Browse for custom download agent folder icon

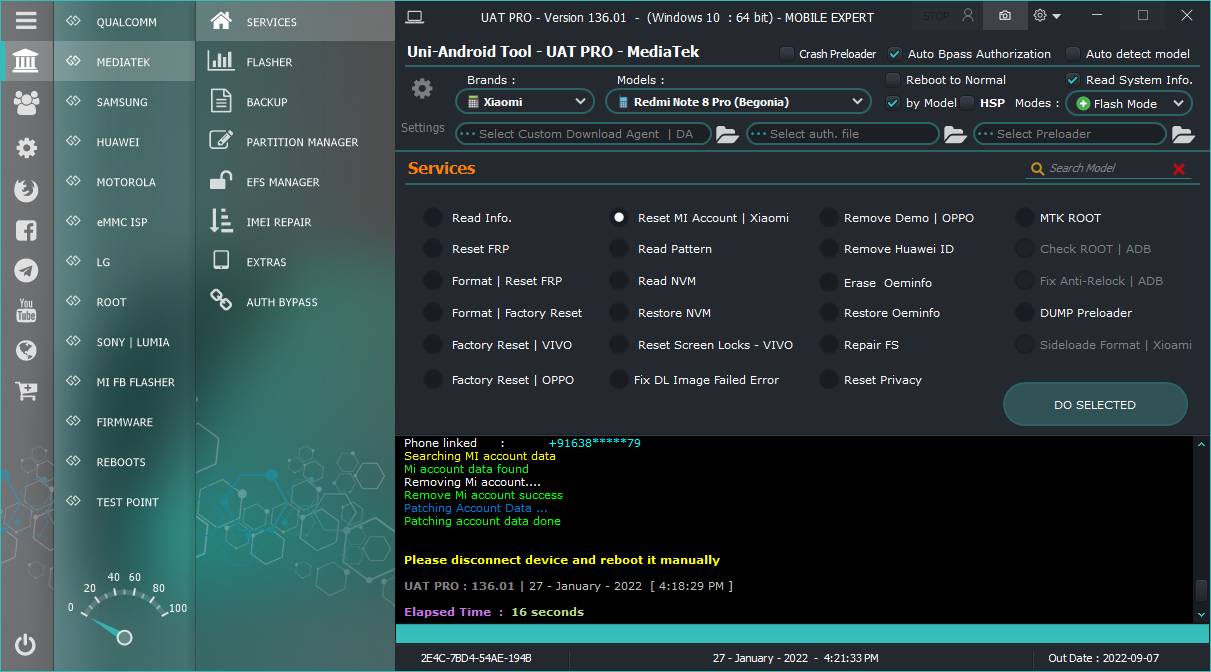pyautogui.click(x=727, y=134)
